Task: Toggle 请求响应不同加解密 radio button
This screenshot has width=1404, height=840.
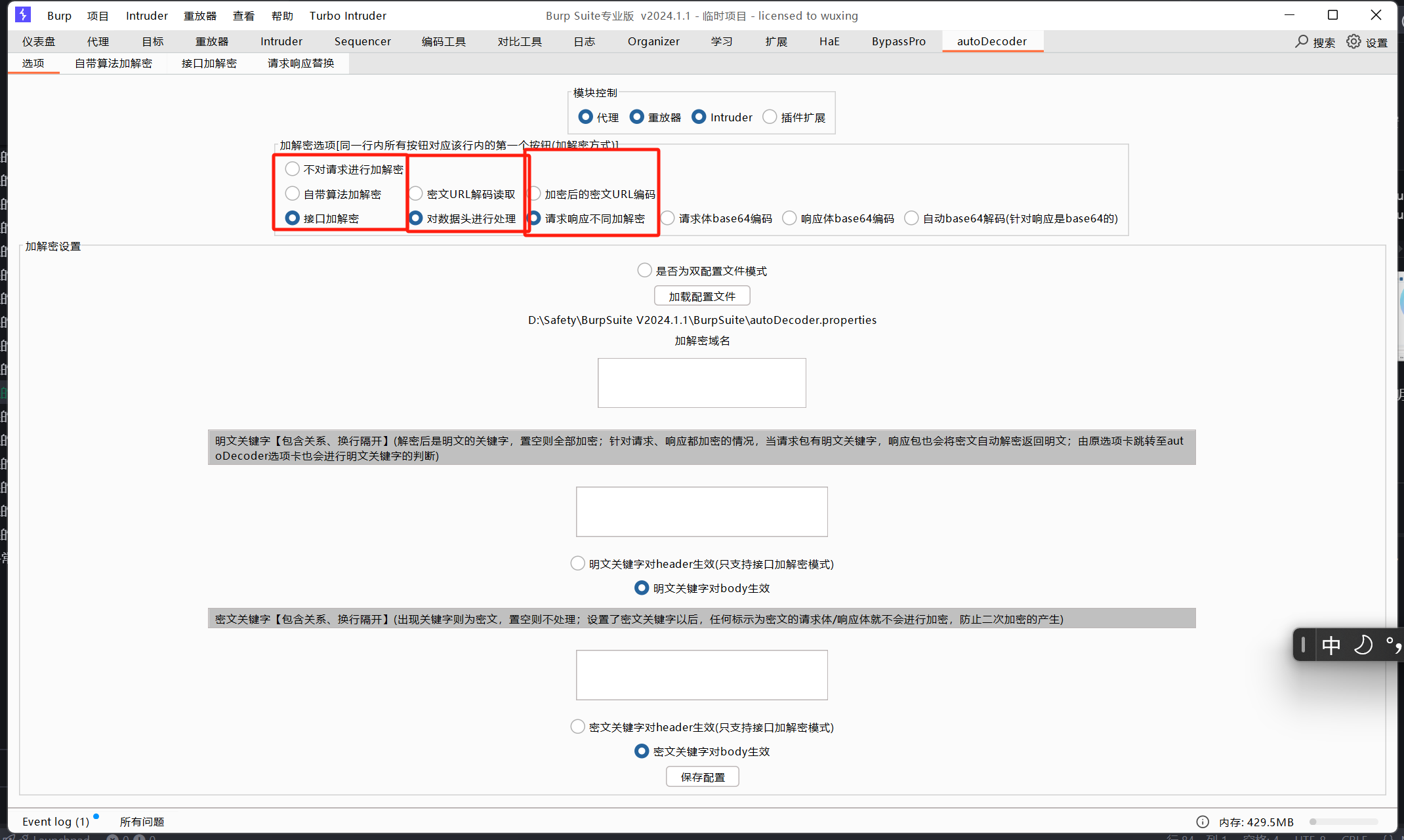Action: (x=535, y=218)
